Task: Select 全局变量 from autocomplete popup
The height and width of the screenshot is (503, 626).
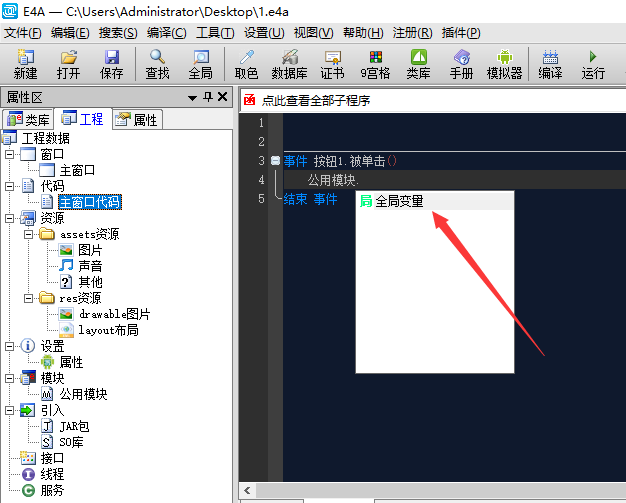Action: (x=399, y=201)
